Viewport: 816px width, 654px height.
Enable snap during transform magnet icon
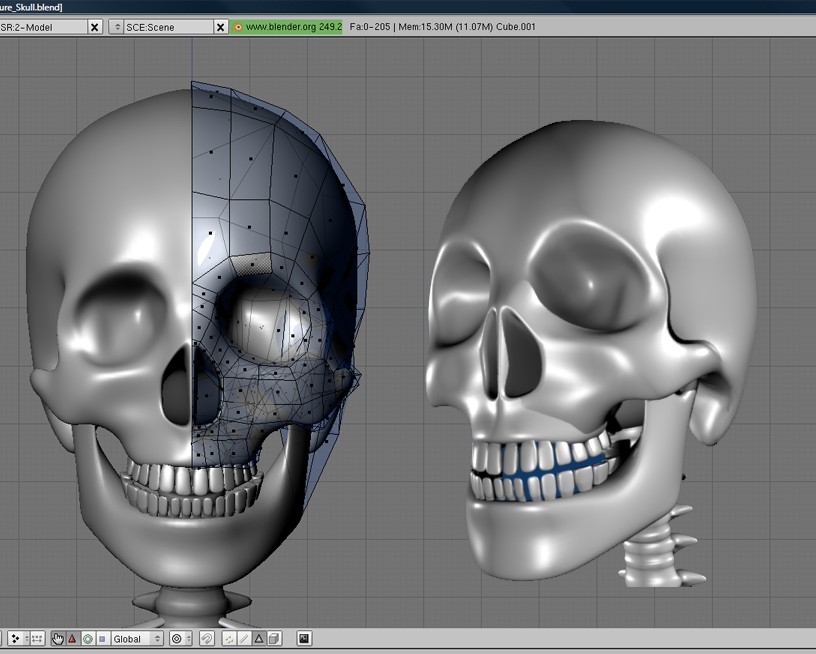pos(206,638)
